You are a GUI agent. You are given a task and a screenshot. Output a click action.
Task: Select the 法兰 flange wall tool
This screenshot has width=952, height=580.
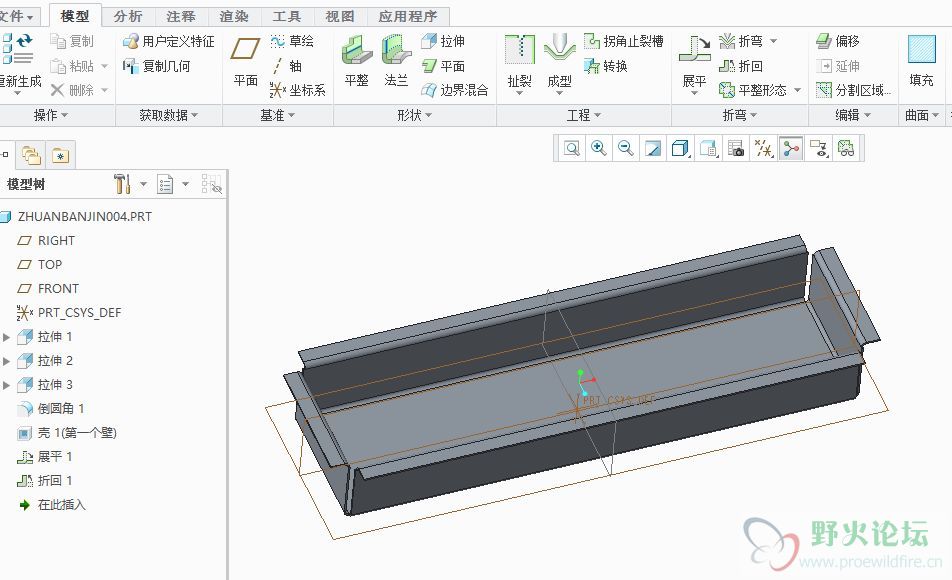coord(396,60)
